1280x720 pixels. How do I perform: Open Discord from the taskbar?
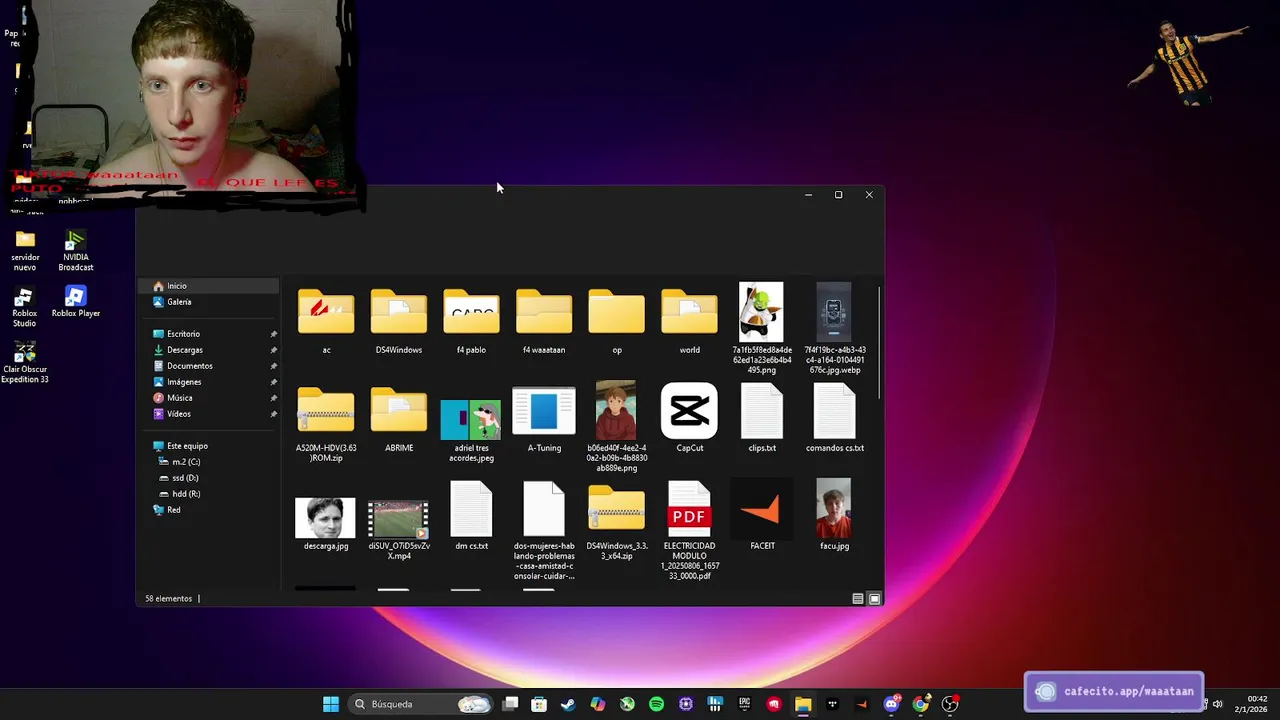(x=891, y=704)
